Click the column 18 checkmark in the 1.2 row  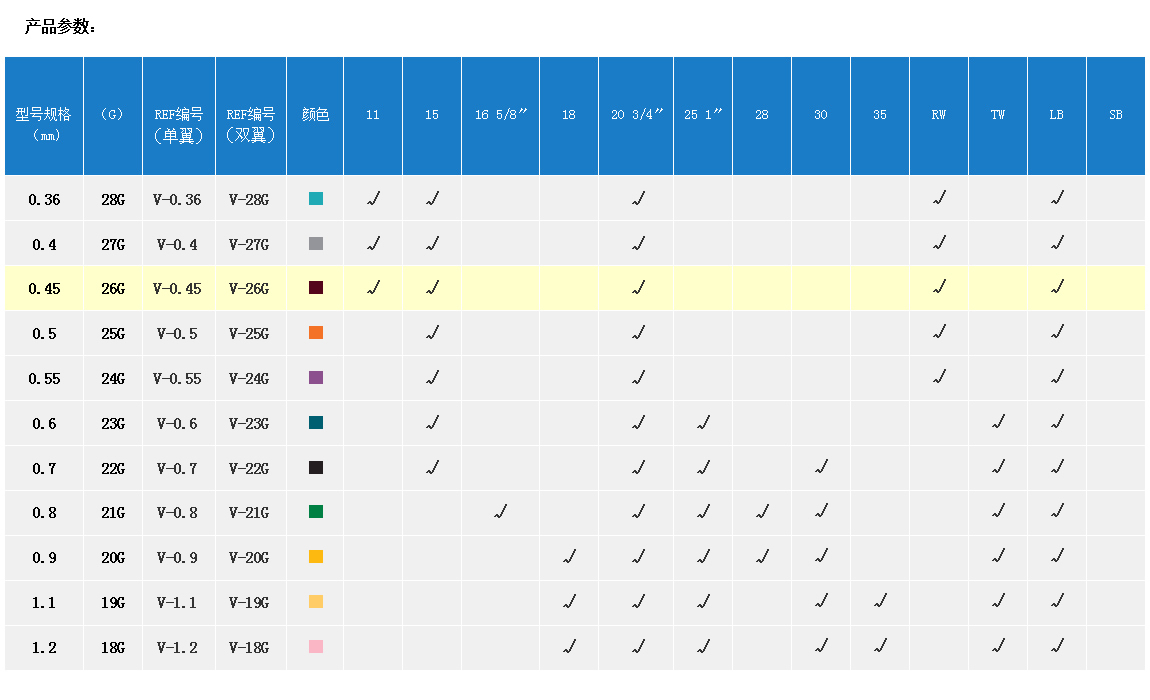pos(569,647)
